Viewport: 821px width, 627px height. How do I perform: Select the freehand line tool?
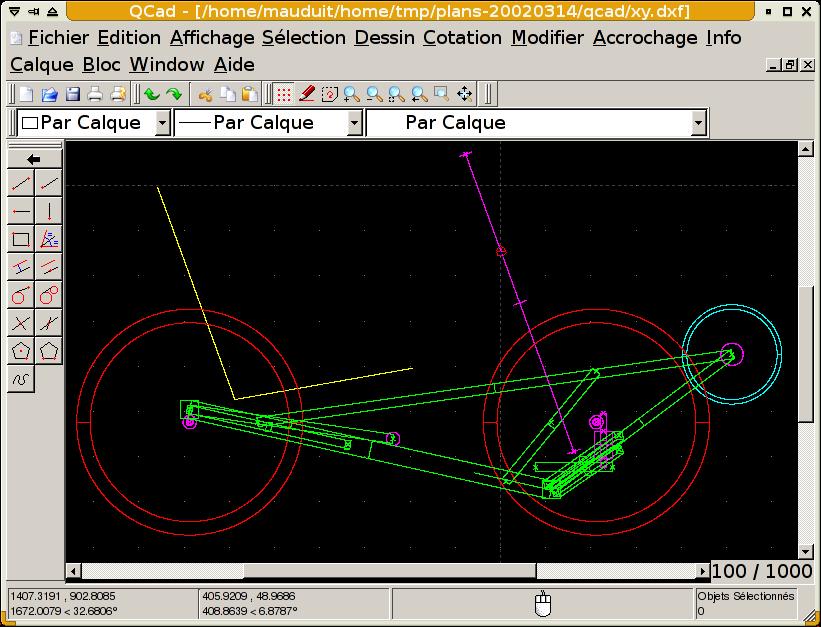[x=21, y=379]
